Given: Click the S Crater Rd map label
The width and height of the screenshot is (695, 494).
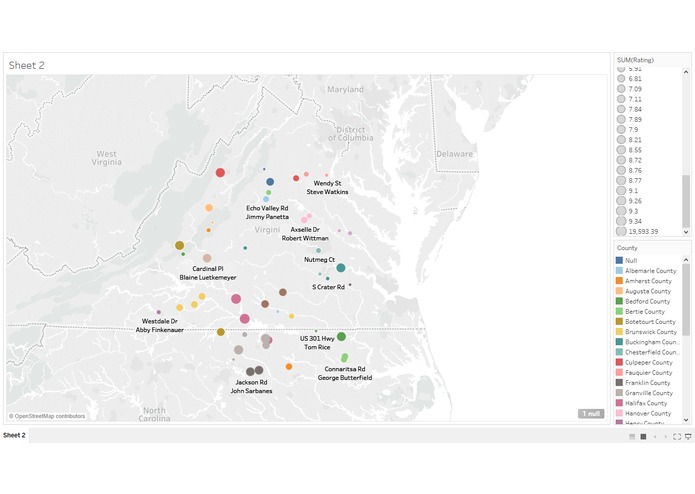Looking at the screenshot, I should pyautogui.click(x=328, y=287).
